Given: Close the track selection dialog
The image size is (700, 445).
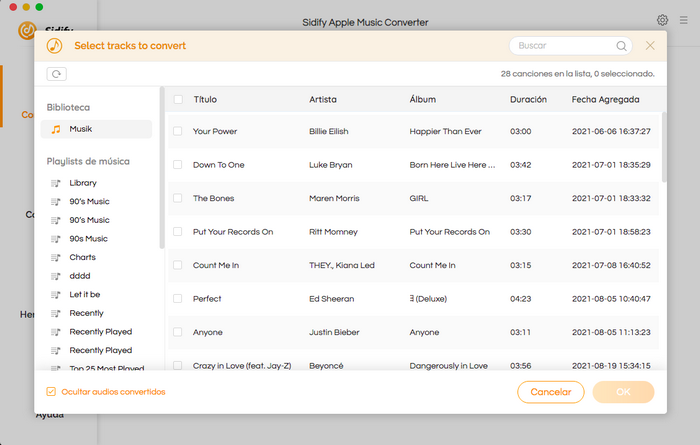Looking at the screenshot, I should click(650, 46).
